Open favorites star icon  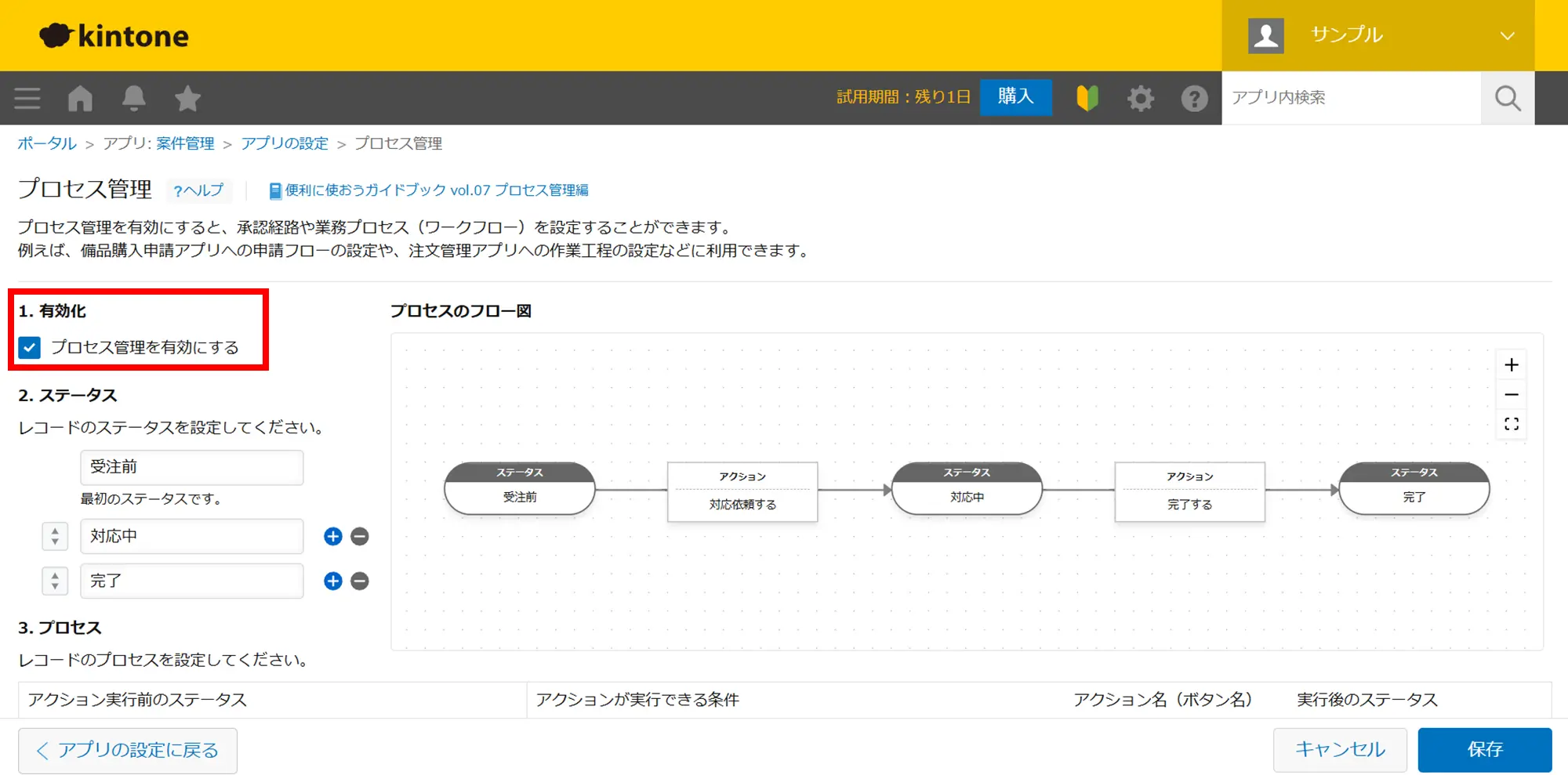[x=187, y=99]
